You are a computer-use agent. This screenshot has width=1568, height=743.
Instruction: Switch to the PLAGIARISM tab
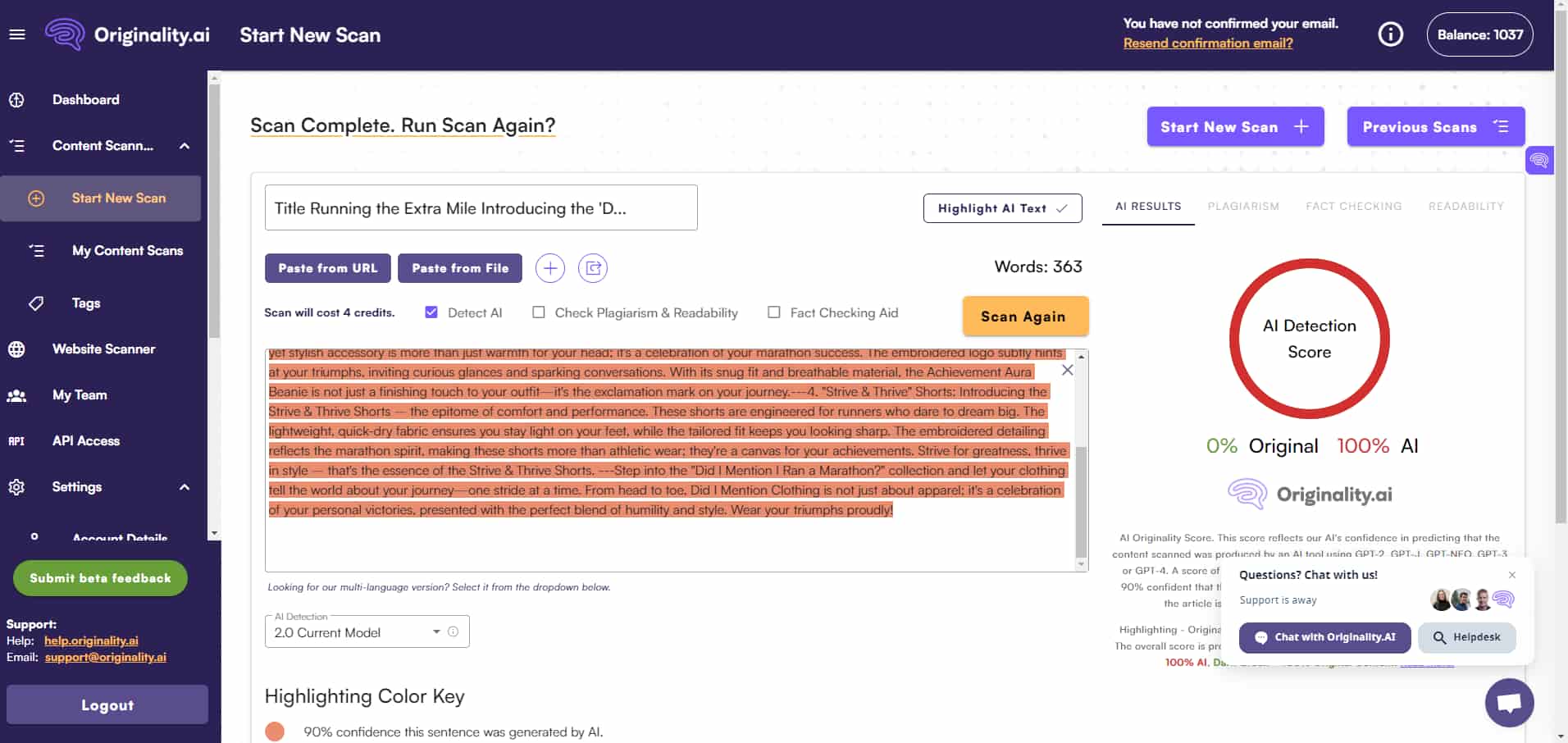(x=1243, y=207)
